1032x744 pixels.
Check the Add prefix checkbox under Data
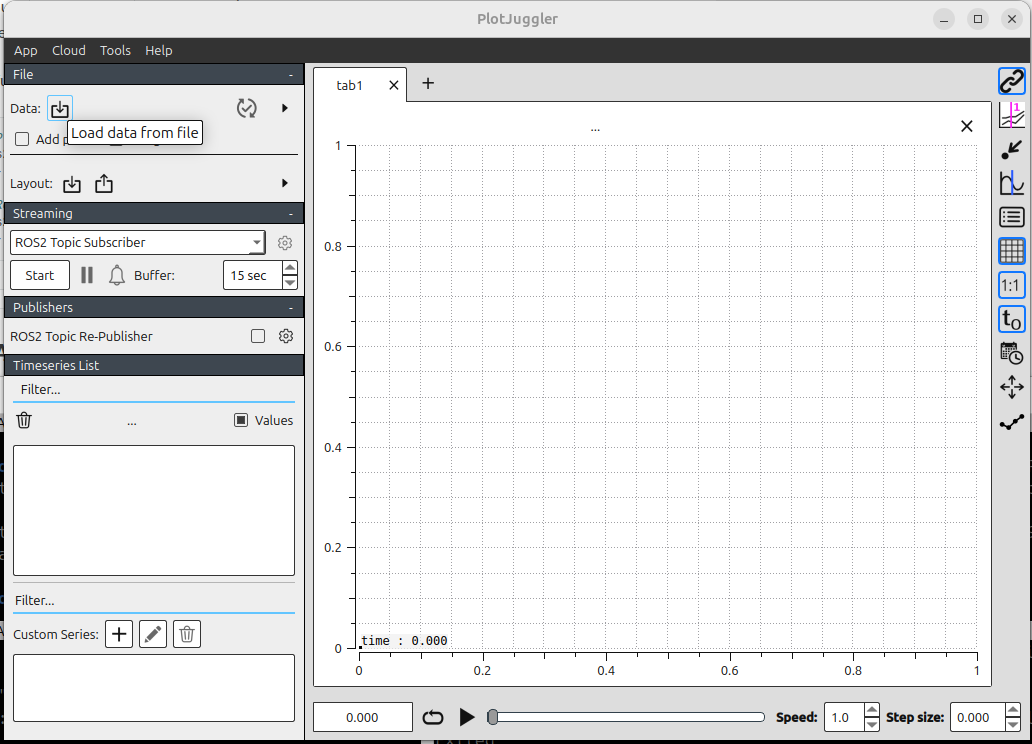pyautogui.click(x=22, y=139)
